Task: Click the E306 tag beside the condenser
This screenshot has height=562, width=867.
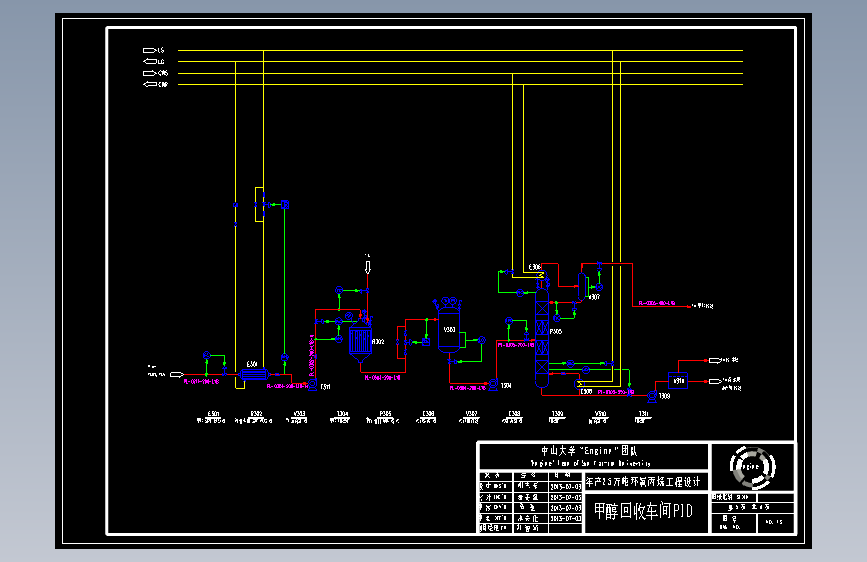Action: 534,267
